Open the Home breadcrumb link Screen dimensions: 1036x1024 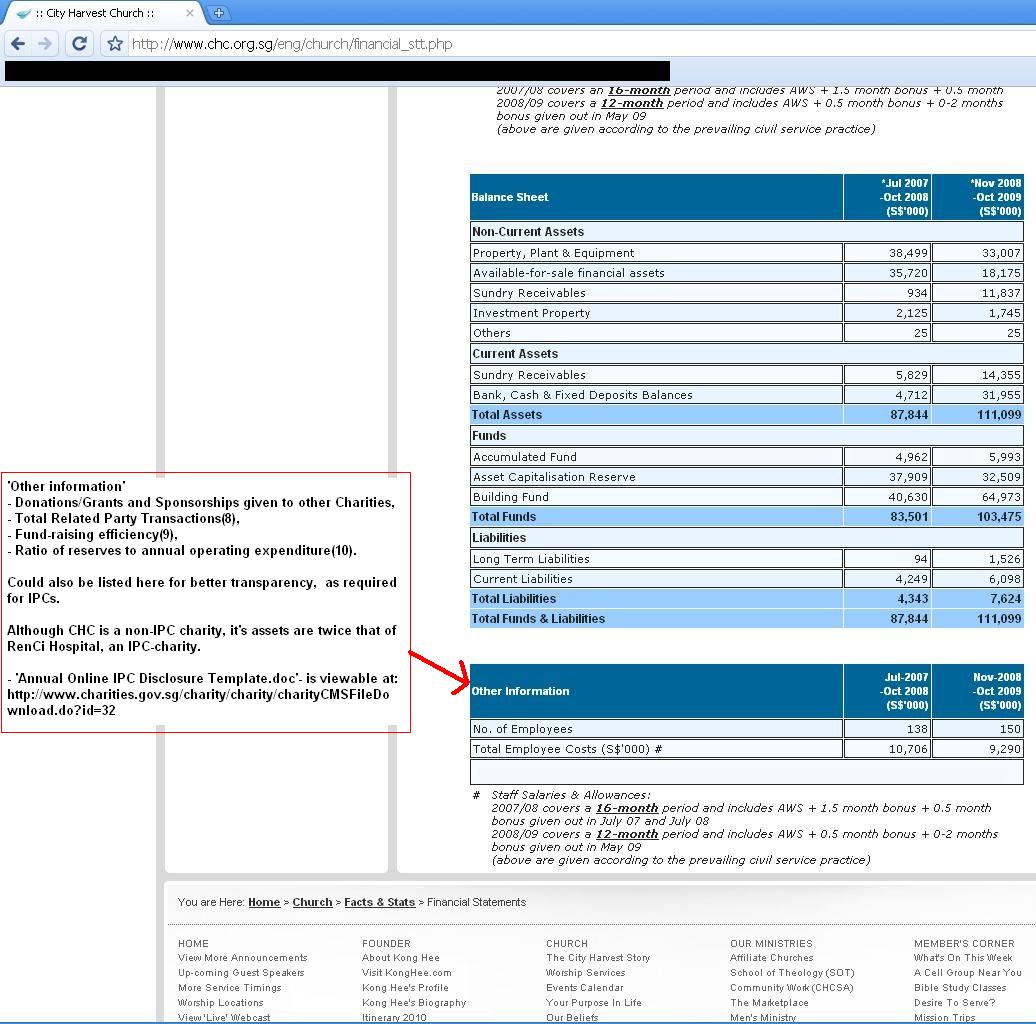pos(264,902)
